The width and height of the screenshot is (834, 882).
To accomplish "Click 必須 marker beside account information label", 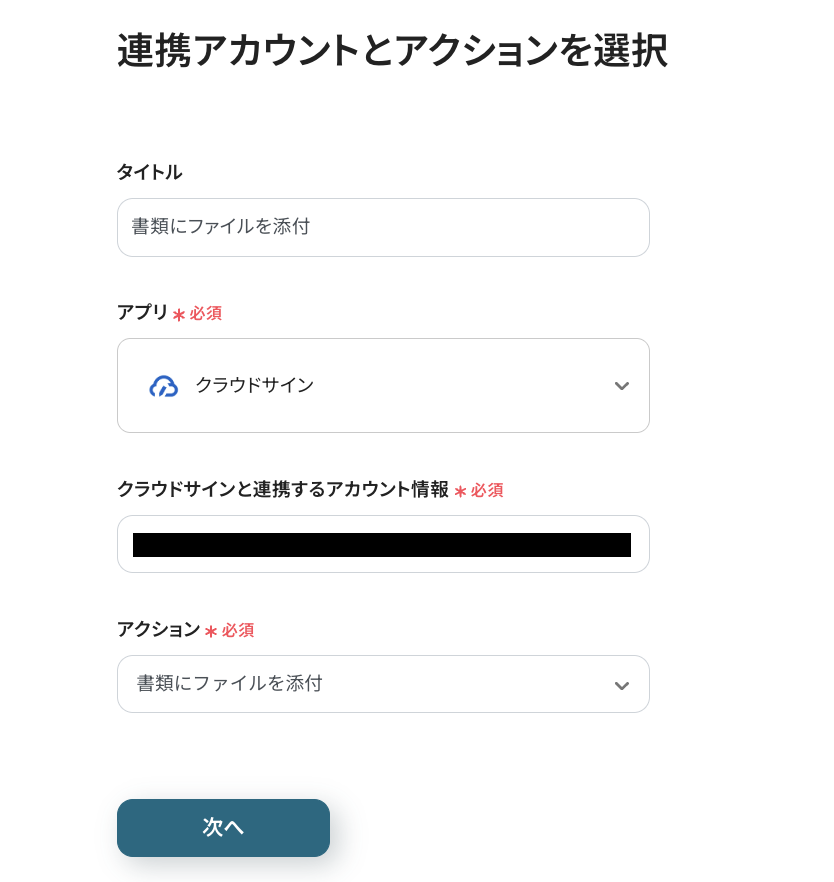I will coord(487,491).
